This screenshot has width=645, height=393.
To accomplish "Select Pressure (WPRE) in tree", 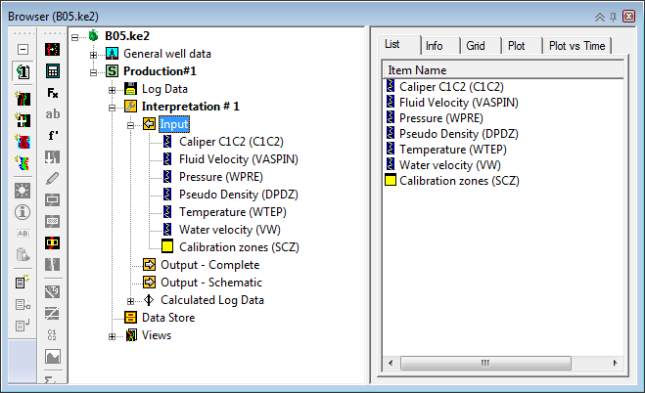I will (x=221, y=177).
